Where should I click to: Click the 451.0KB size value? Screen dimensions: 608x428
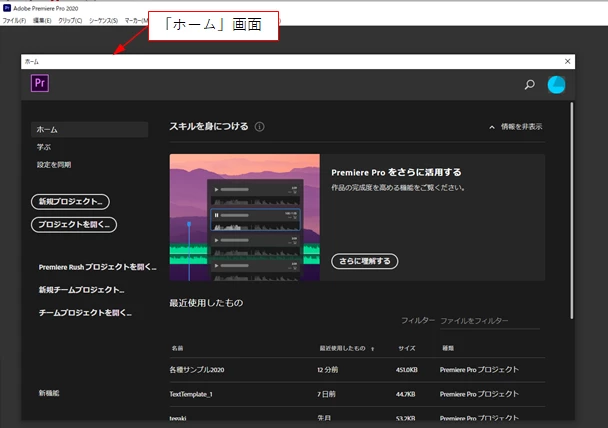pyautogui.click(x=406, y=370)
